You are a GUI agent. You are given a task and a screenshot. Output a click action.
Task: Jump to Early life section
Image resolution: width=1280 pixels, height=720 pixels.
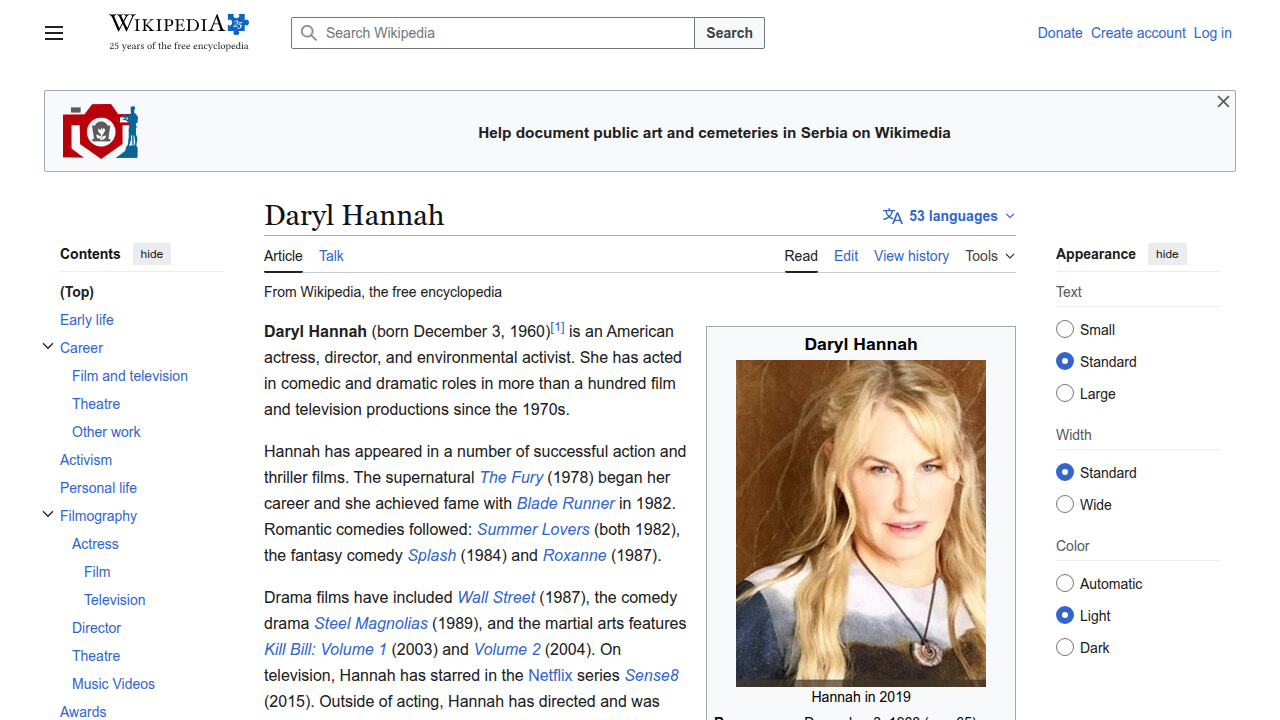pyautogui.click(x=87, y=320)
